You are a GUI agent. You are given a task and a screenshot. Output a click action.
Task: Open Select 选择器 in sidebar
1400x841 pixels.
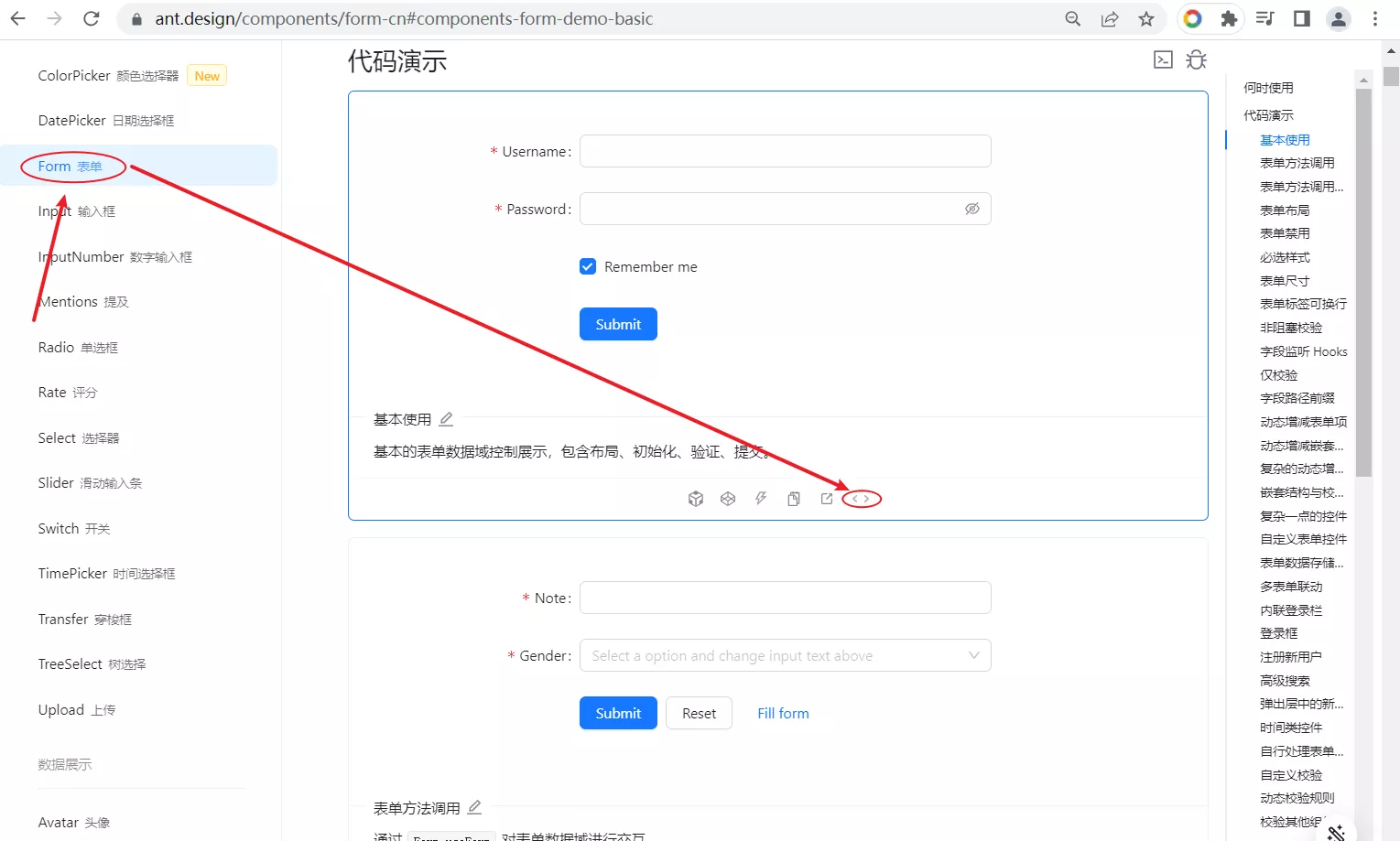coord(79,437)
